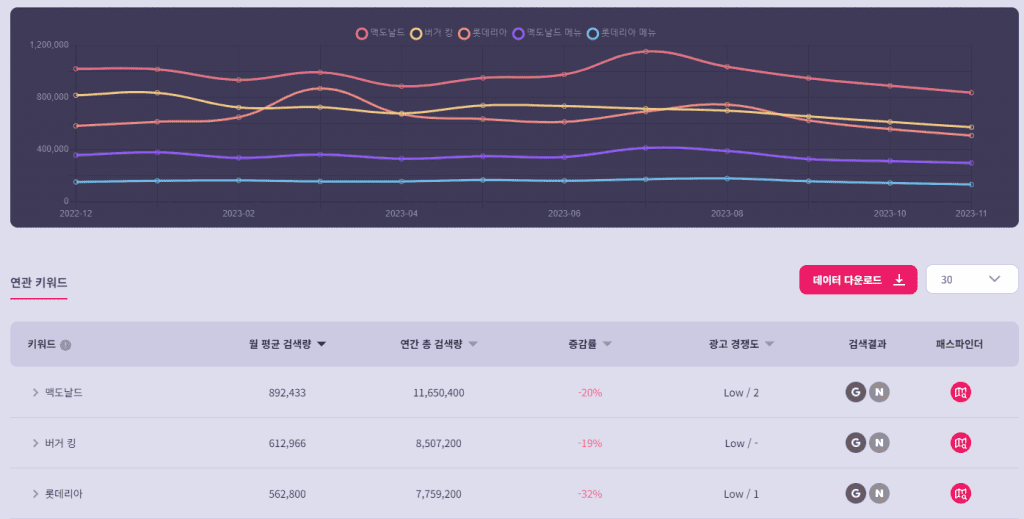The image size is (1024, 519).
Task: Open Naver results for 버거 킹 row
Action: 879,443
